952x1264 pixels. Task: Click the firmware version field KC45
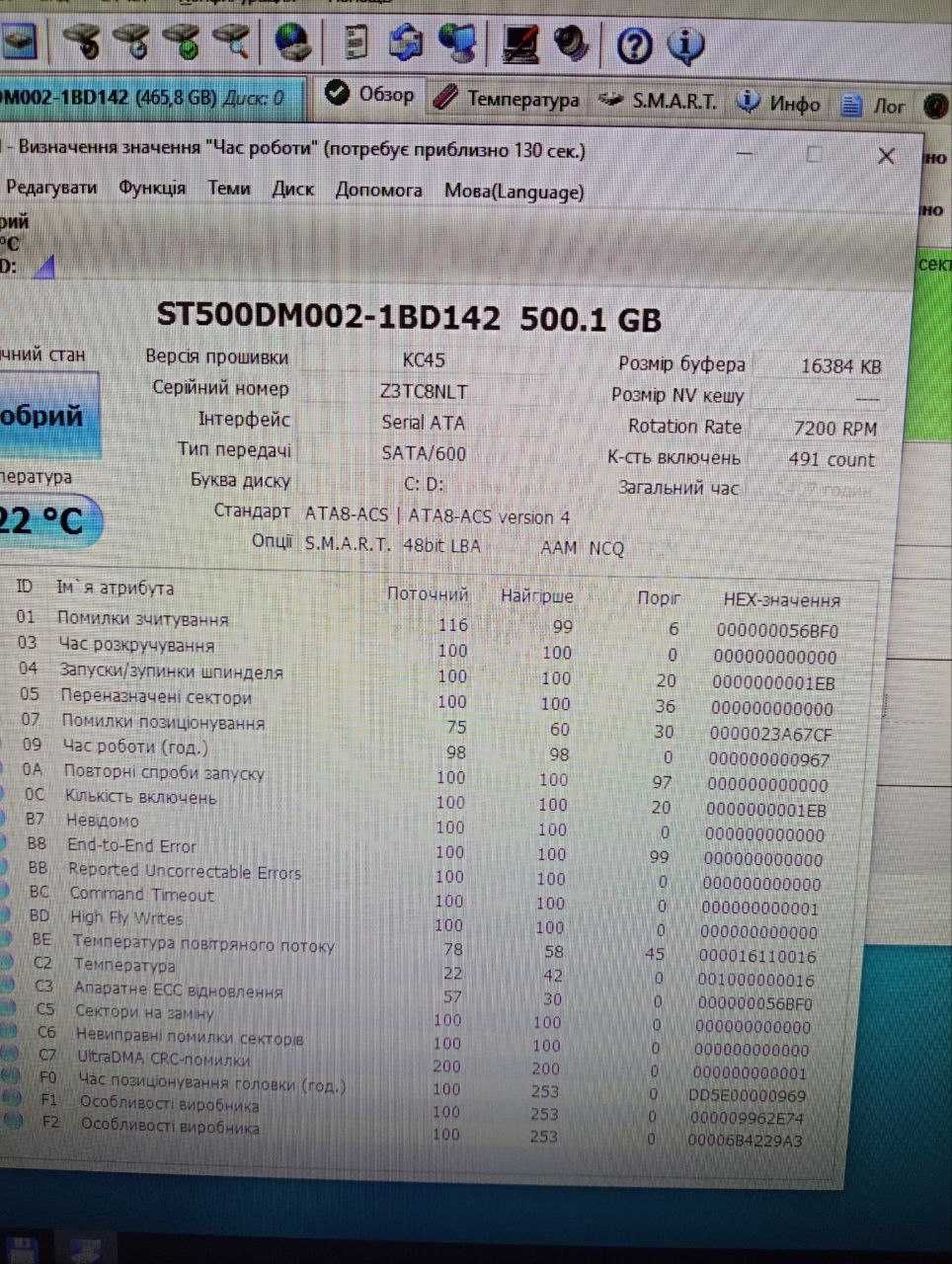coord(424,359)
